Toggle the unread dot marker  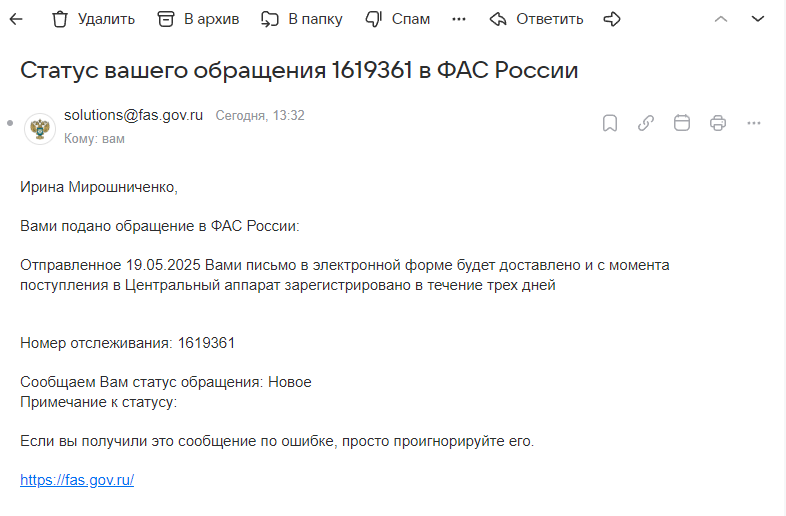point(10,123)
